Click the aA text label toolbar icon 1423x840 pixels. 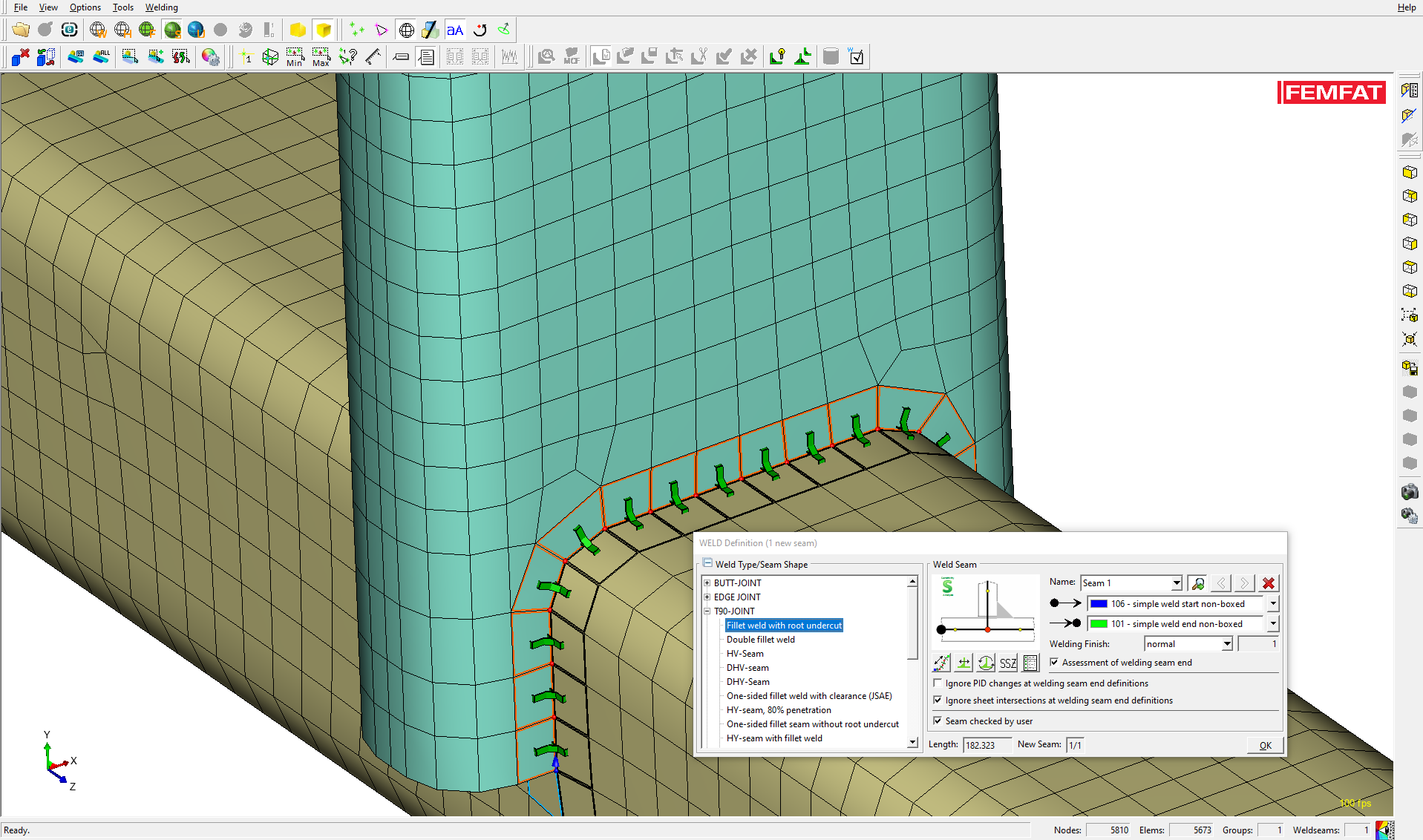pos(454,30)
